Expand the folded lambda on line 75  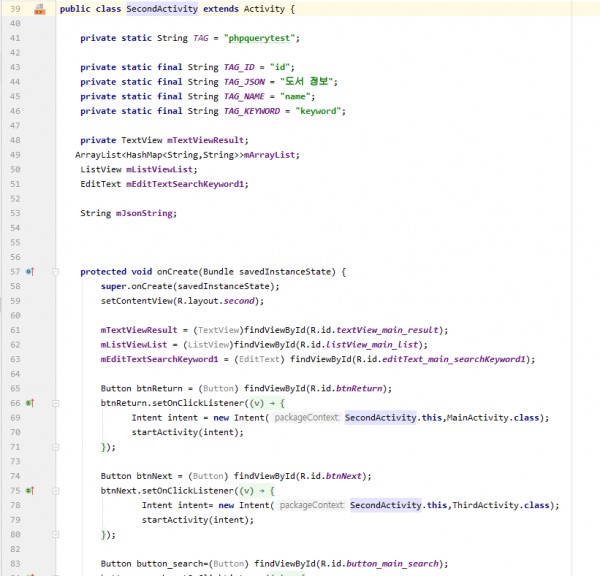[56, 491]
